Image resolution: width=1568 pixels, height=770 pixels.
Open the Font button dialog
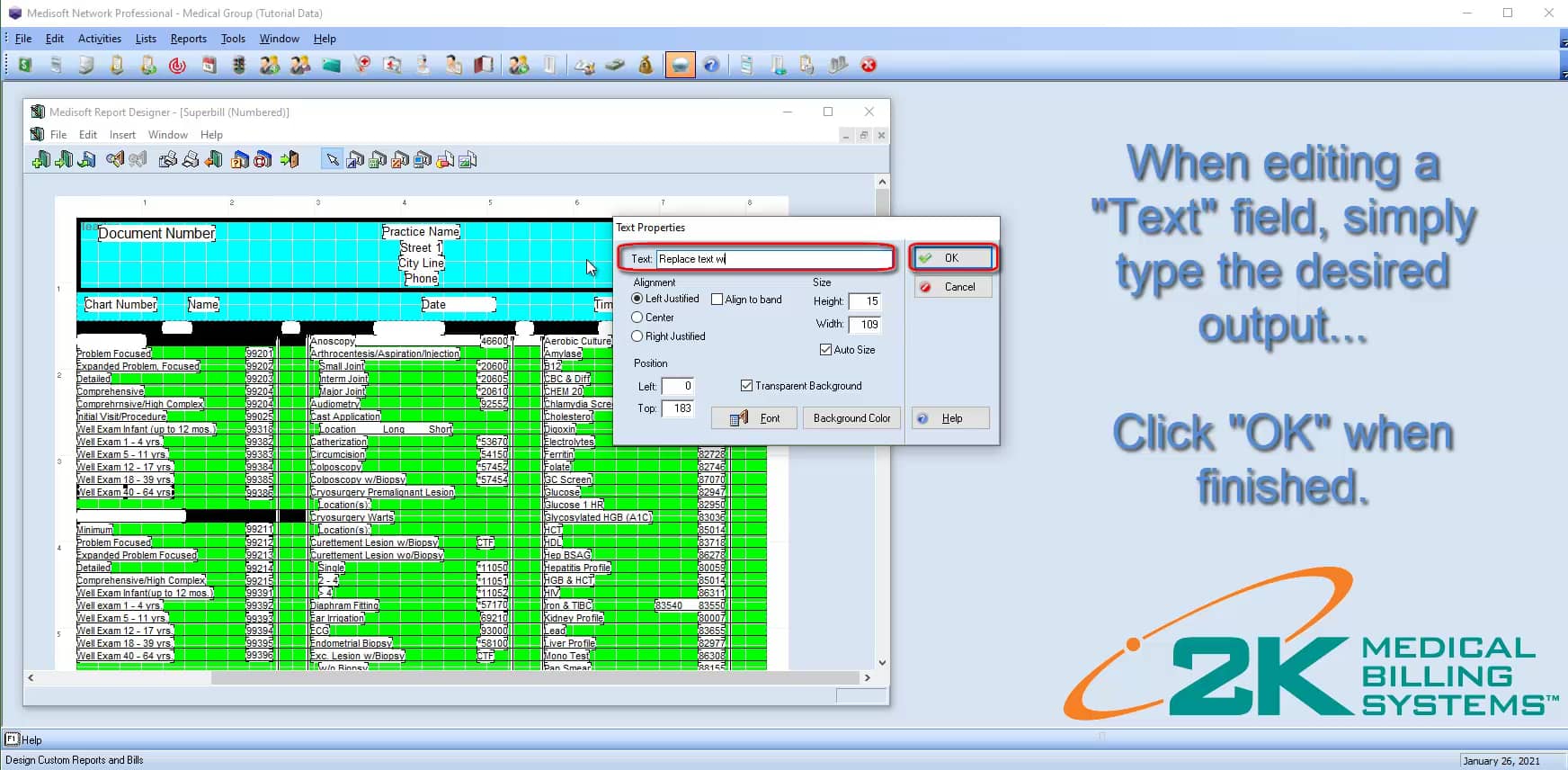click(753, 418)
